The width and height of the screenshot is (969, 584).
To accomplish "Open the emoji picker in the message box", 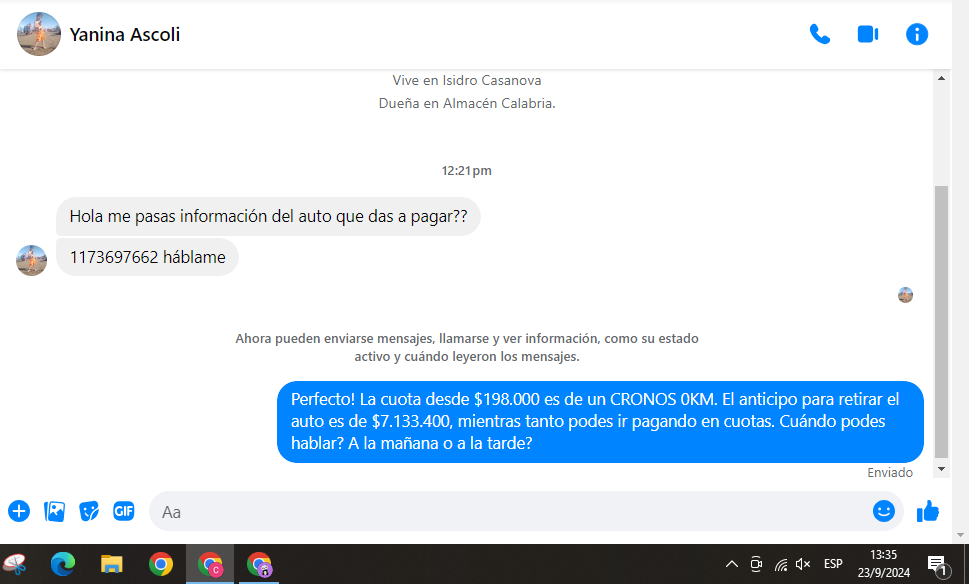I will point(883,511).
